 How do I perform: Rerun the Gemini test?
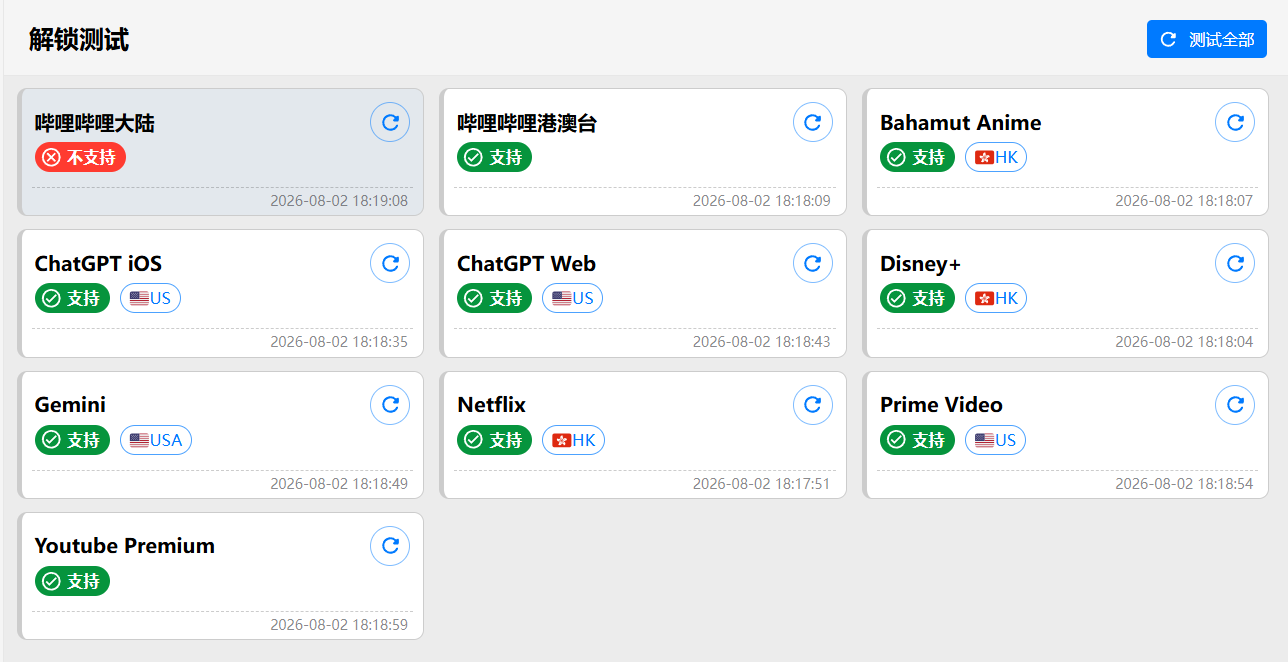pos(390,404)
